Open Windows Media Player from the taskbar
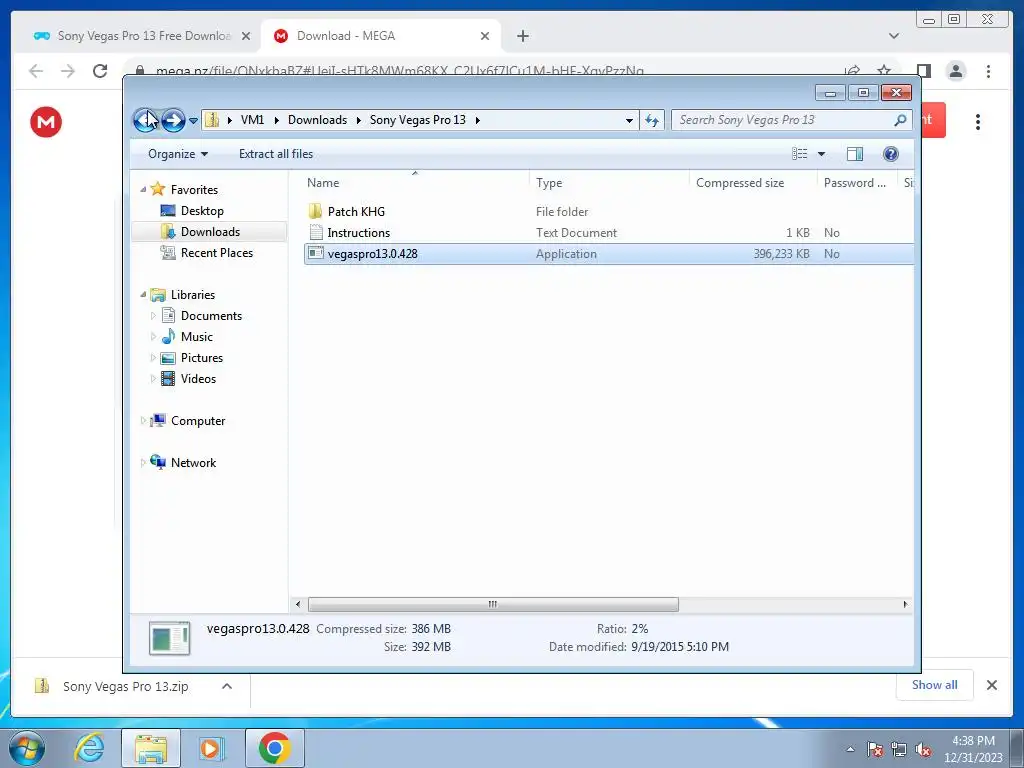This screenshot has width=1024, height=768. (210, 748)
